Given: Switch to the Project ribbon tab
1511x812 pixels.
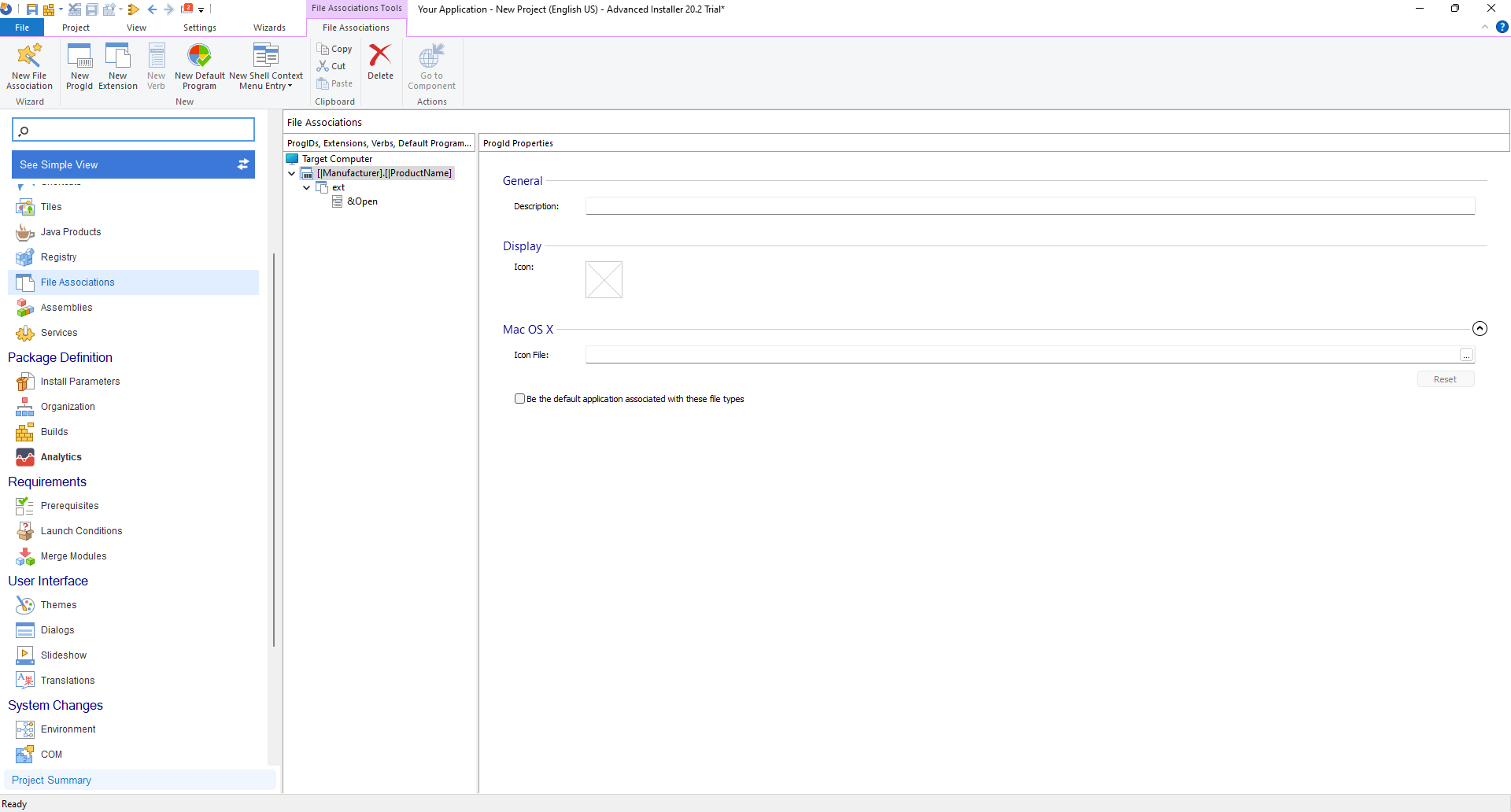Looking at the screenshot, I should [76, 28].
